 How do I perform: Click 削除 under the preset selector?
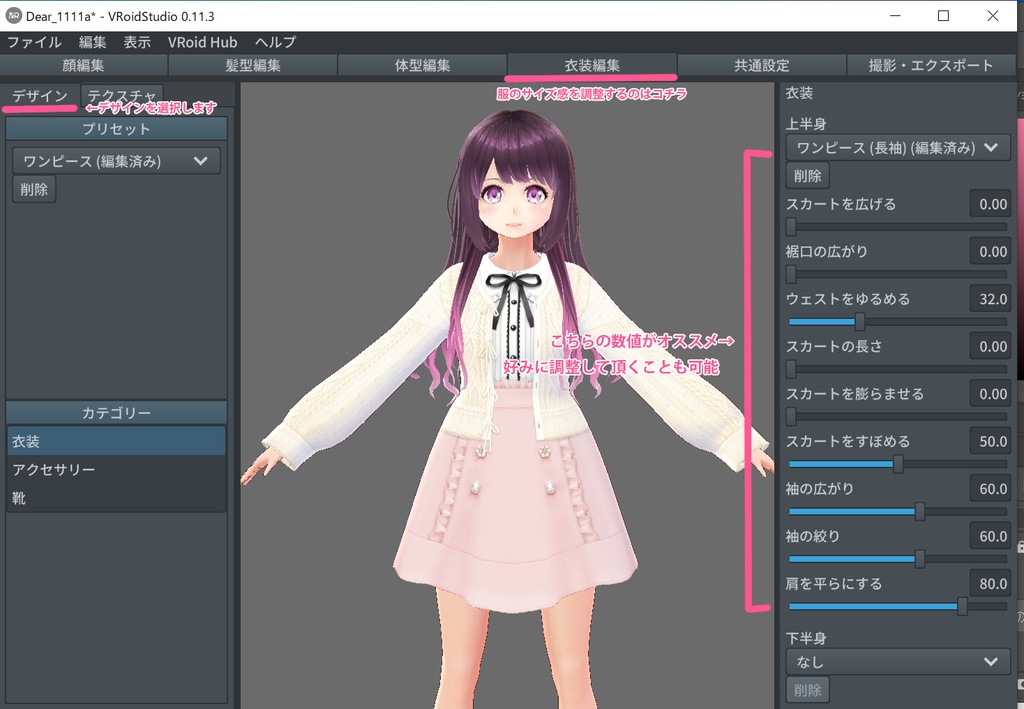click(x=33, y=189)
